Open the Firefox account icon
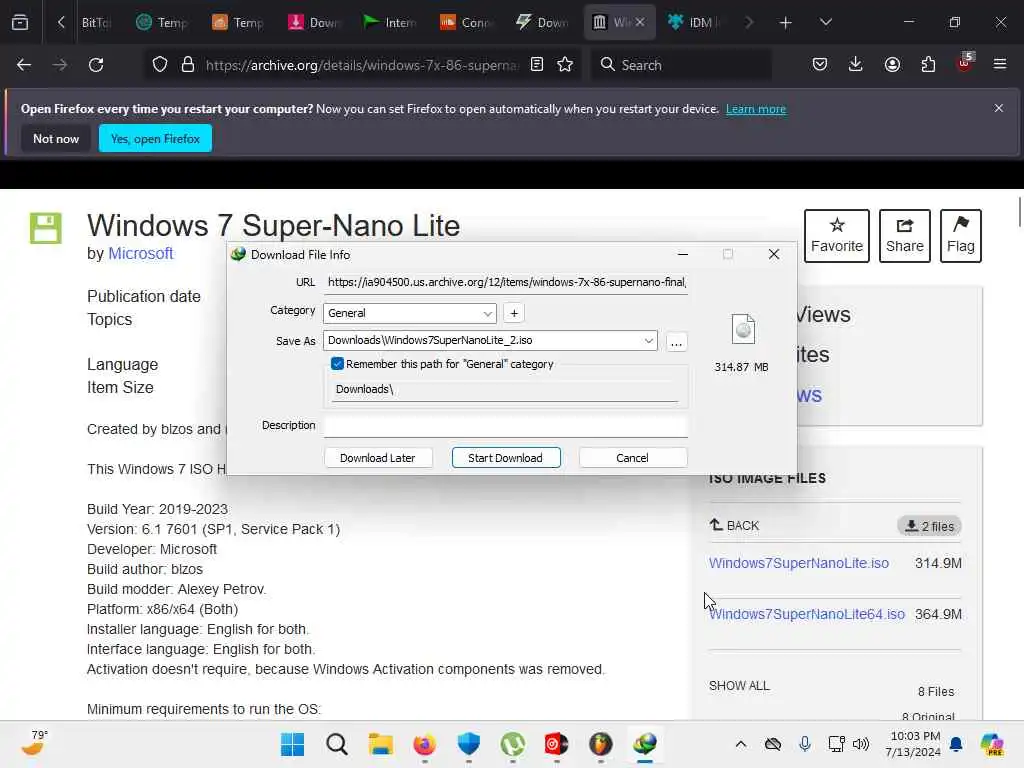Viewport: 1024px width, 768px height. coord(892,65)
